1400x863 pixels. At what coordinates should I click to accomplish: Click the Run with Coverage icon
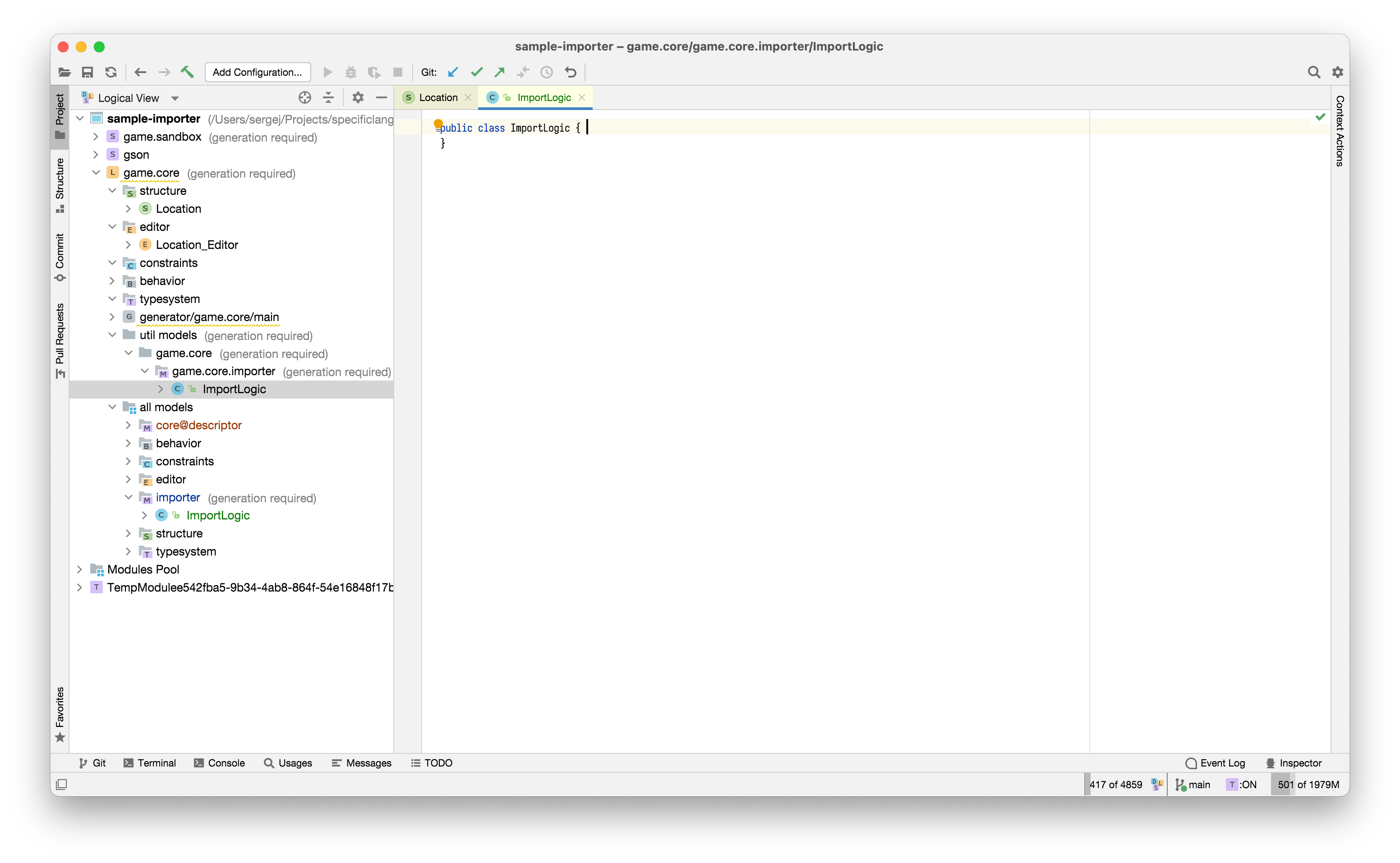pyautogui.click(x=374, y=72)
